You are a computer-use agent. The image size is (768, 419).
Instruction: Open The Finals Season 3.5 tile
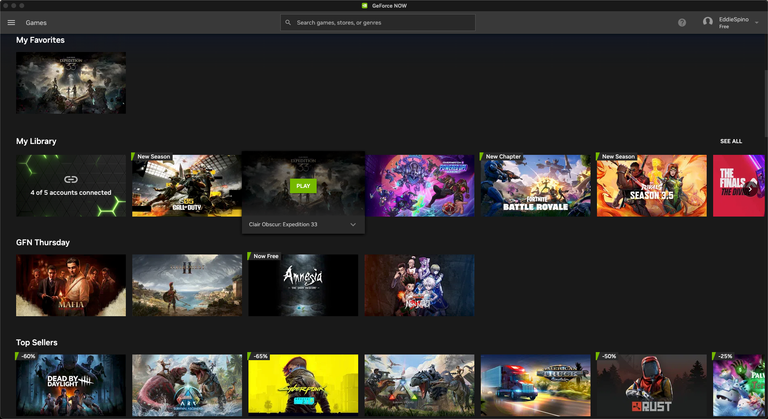(x=651, y=186)
